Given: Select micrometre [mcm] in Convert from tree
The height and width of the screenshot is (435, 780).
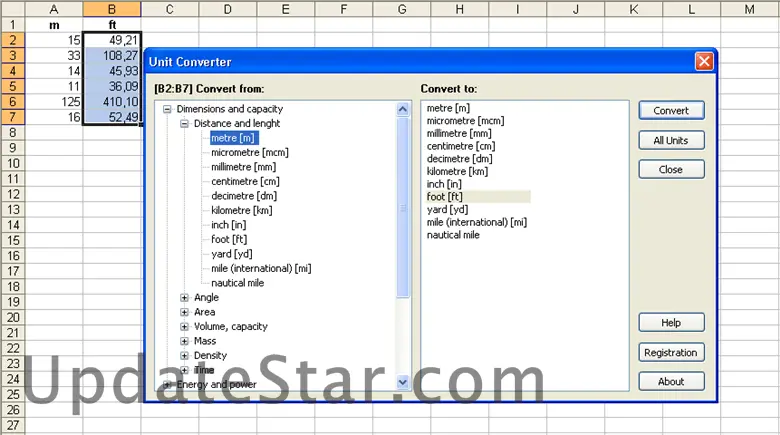Looking at the screenshot, I should pyautogui.click(x=250, y=152).
